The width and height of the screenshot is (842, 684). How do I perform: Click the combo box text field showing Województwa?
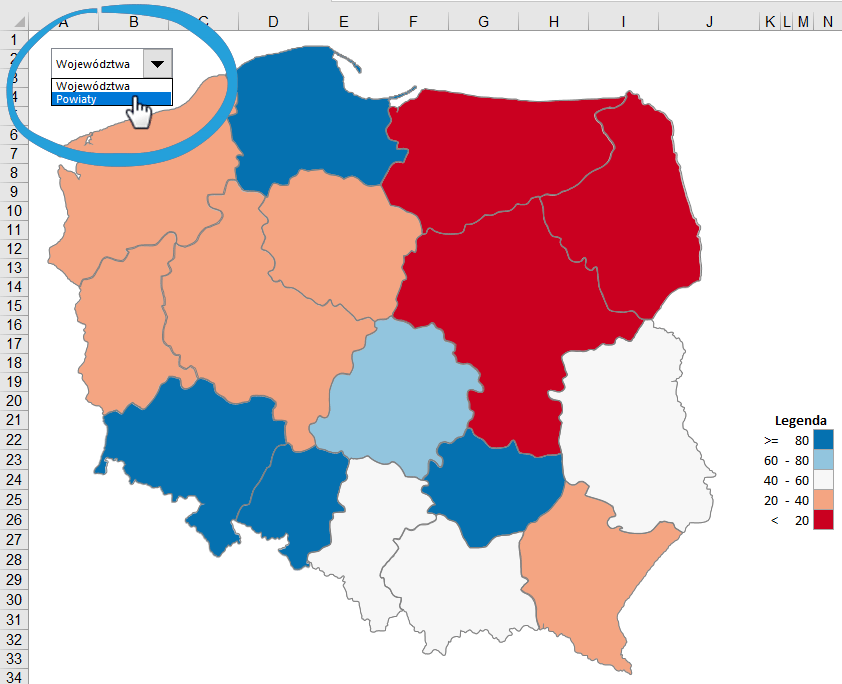click(97, 63)
